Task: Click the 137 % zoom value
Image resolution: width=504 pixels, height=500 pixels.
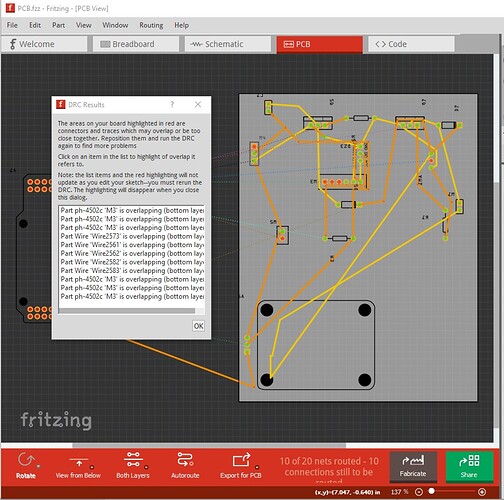Action: coord(399,492)
